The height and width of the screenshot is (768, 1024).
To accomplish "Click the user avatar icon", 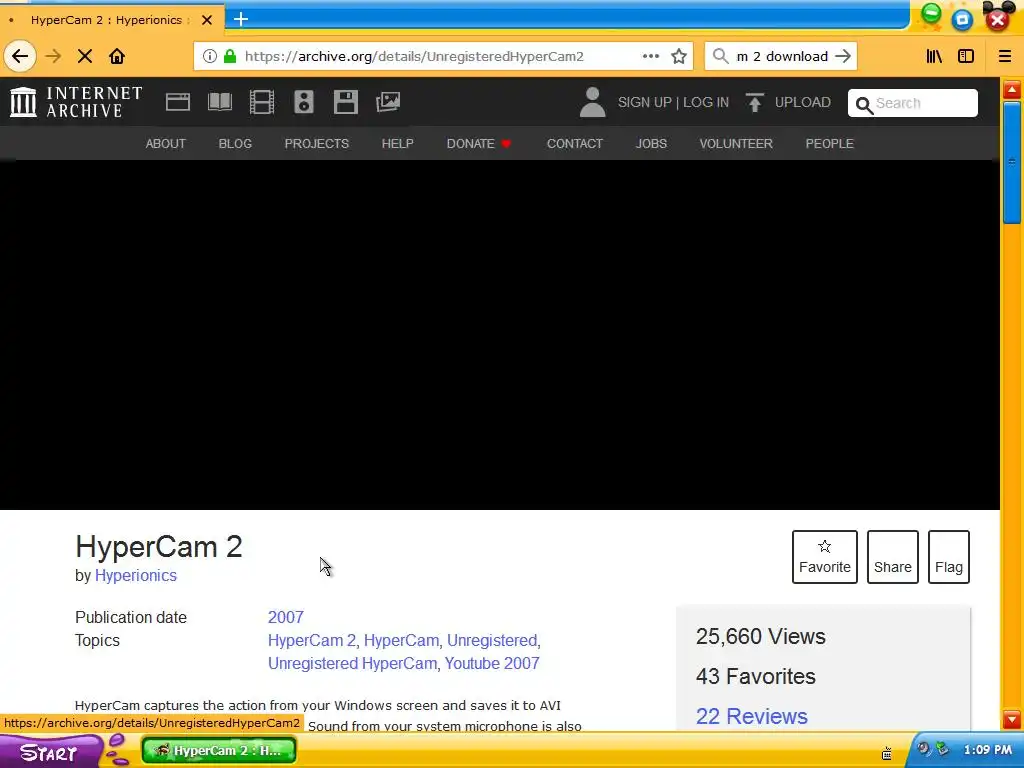I will [x=592, y=102].
